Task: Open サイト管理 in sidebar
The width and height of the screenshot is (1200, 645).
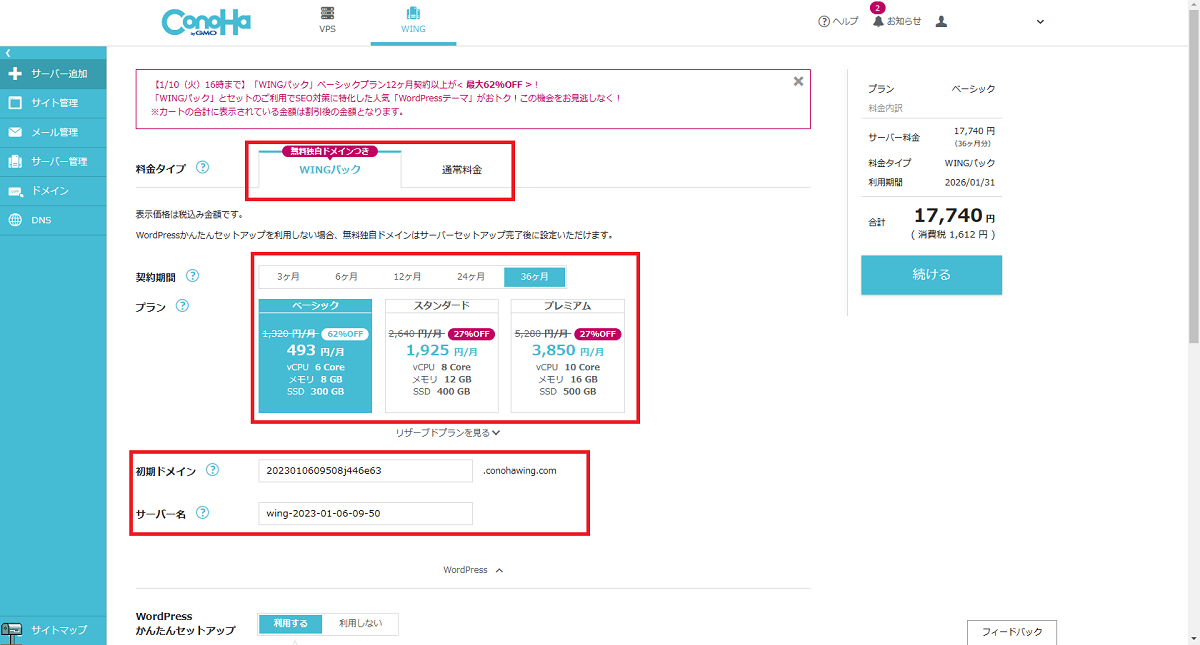Action: coord(54,103)
